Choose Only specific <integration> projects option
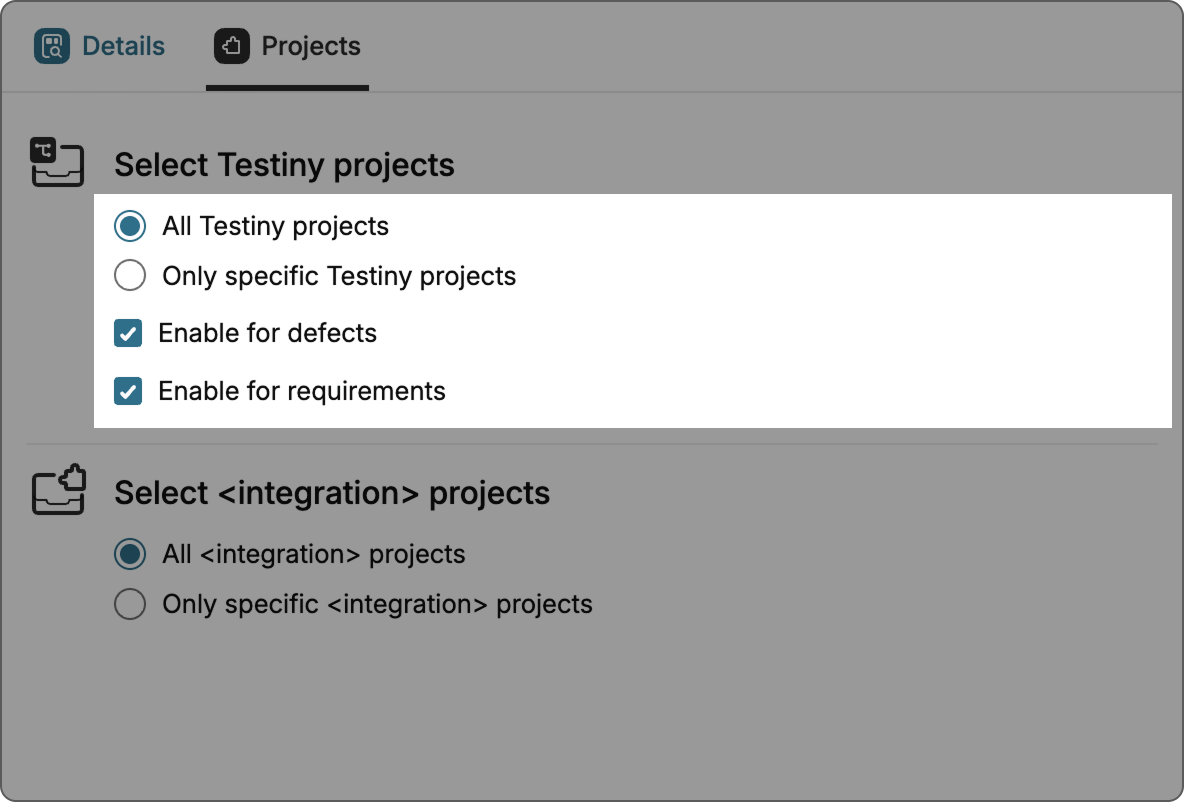Viewport: 1184px width, 802px height. (130, 604)
